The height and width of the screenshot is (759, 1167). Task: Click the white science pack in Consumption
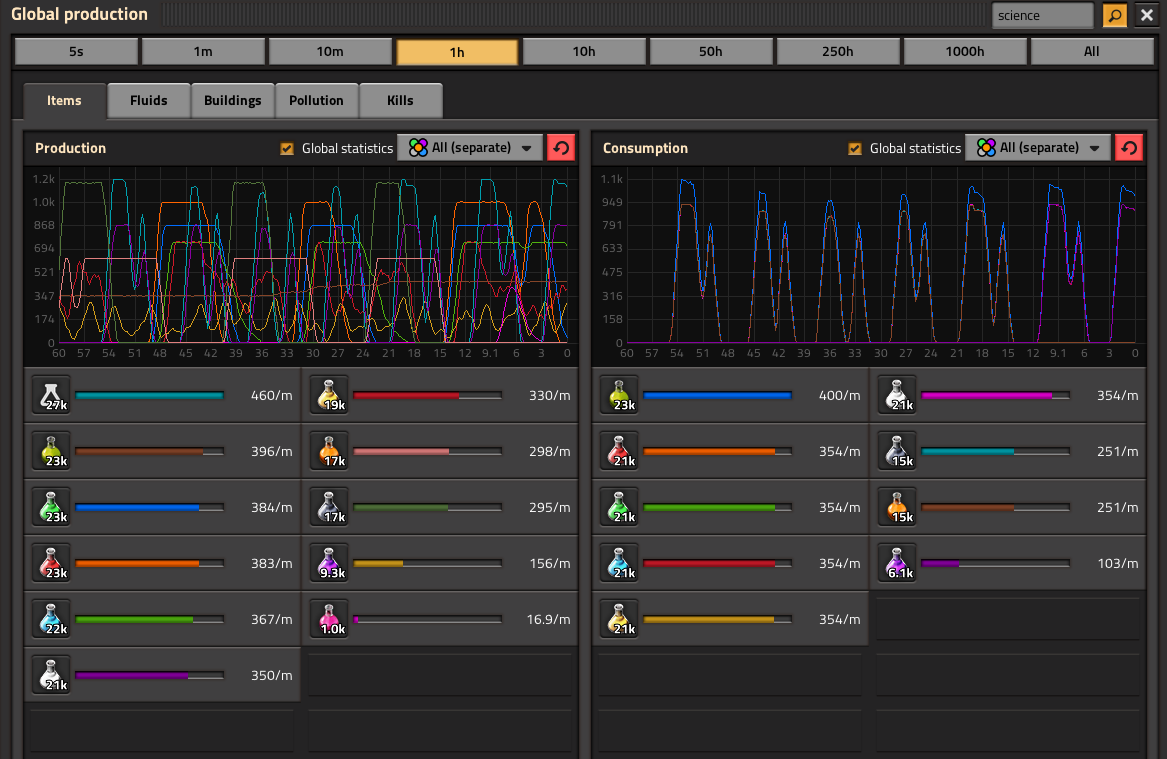pos(897,395)
